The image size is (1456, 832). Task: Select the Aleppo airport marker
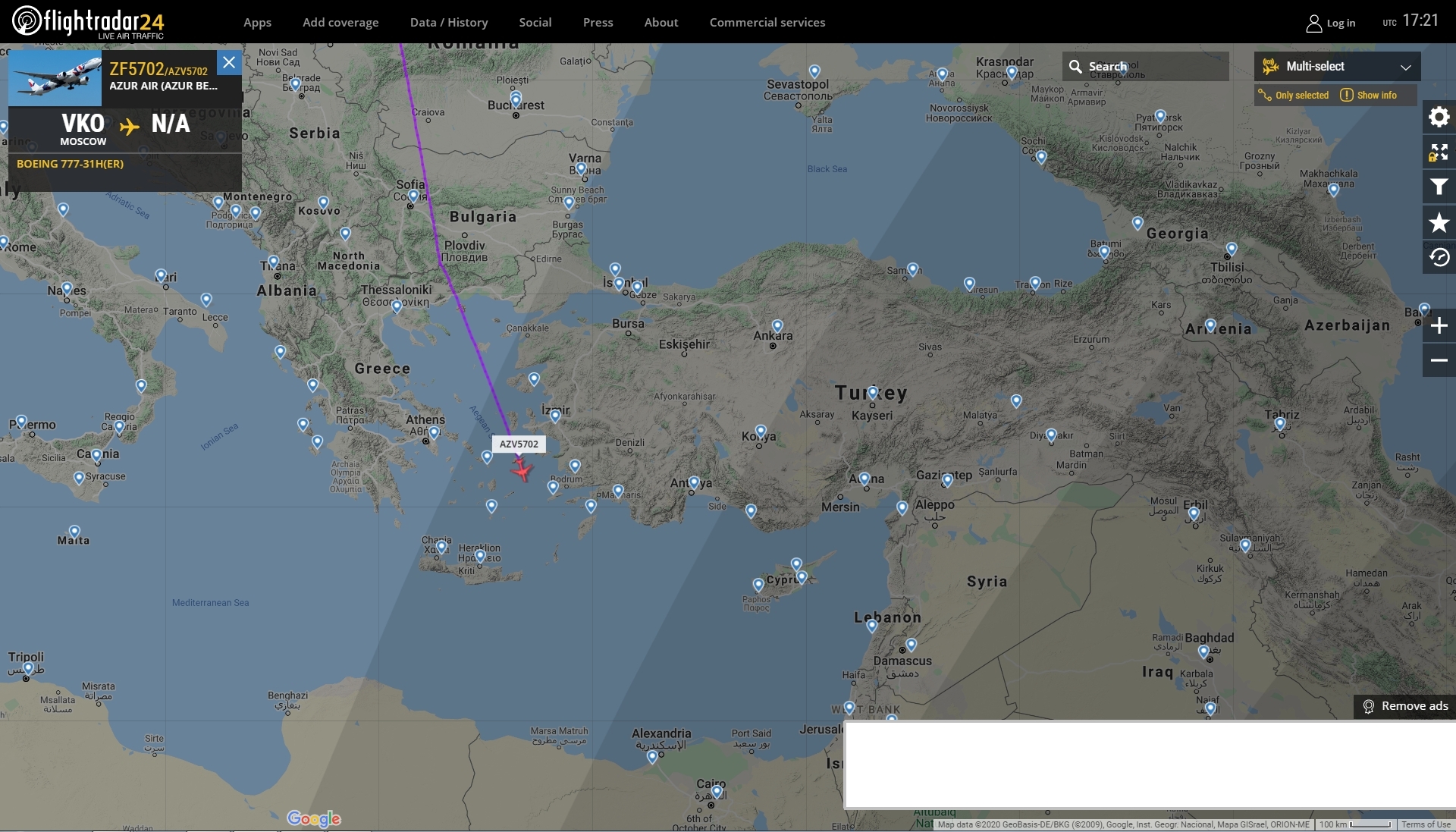(x=902, y=508)
